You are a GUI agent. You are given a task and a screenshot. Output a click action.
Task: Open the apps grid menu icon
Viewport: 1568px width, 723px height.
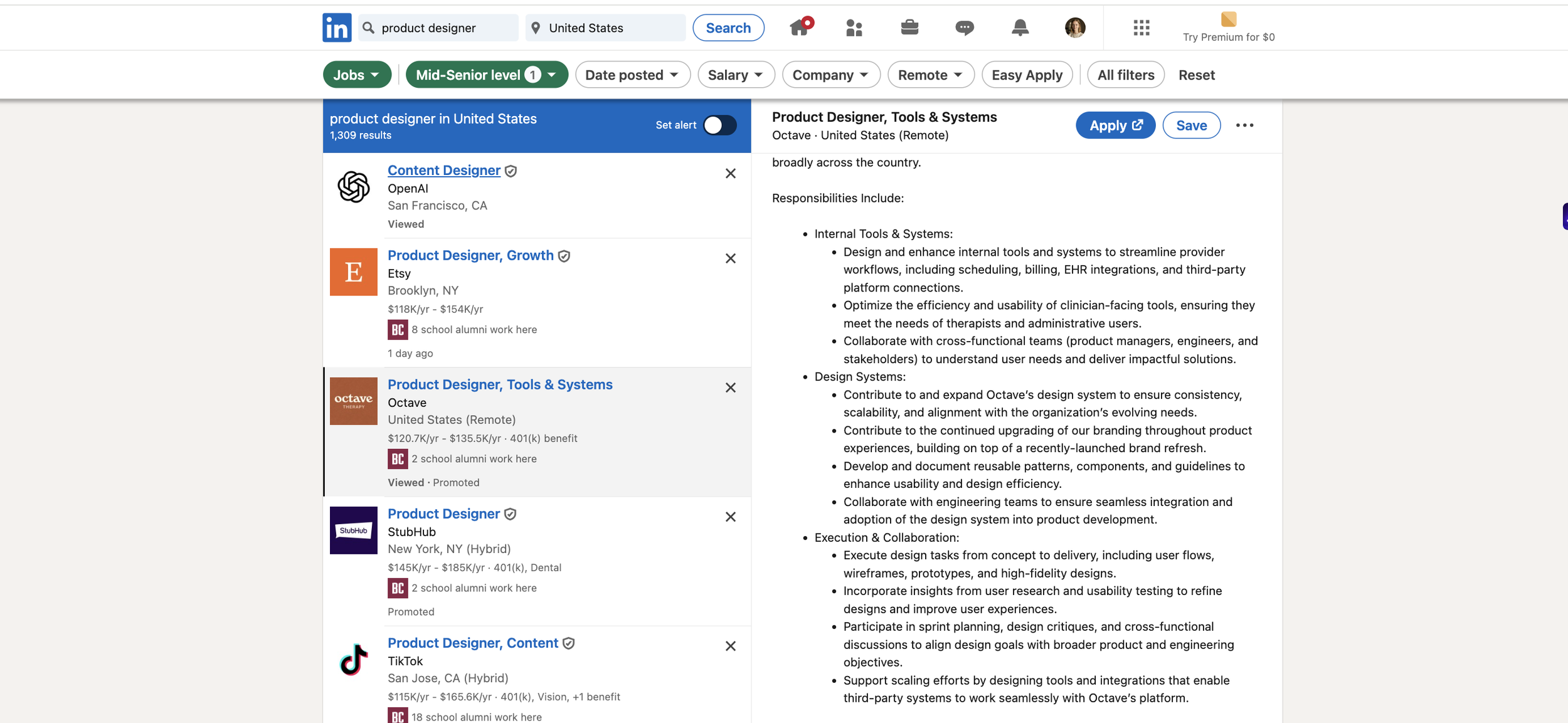tap(1141, 28)
